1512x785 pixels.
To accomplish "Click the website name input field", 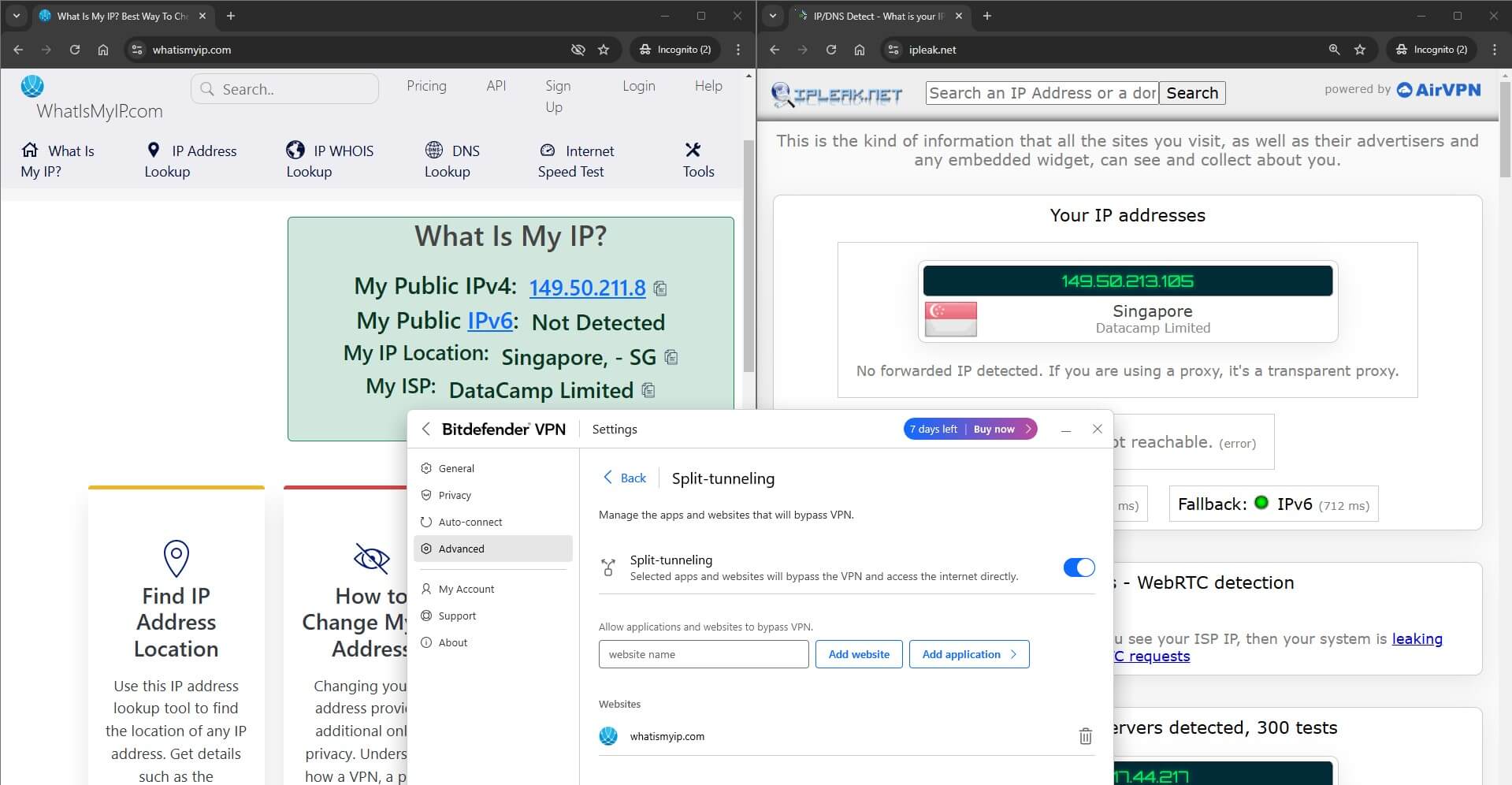I will click(x=703, y=654).
